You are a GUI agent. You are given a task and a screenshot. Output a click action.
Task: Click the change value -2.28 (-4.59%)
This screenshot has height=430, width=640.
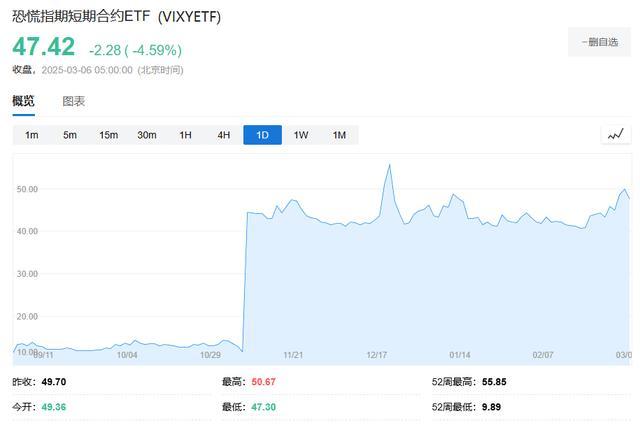click(x=136, y=50)
